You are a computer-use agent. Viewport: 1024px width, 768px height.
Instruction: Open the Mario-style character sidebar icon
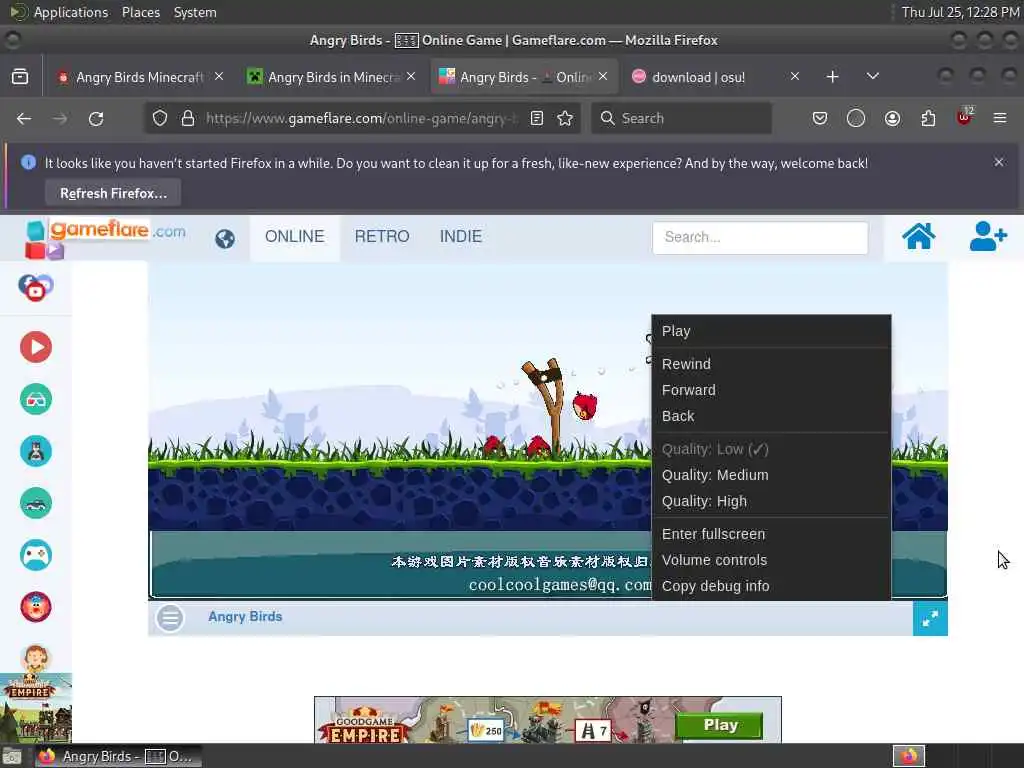point(36,607)
